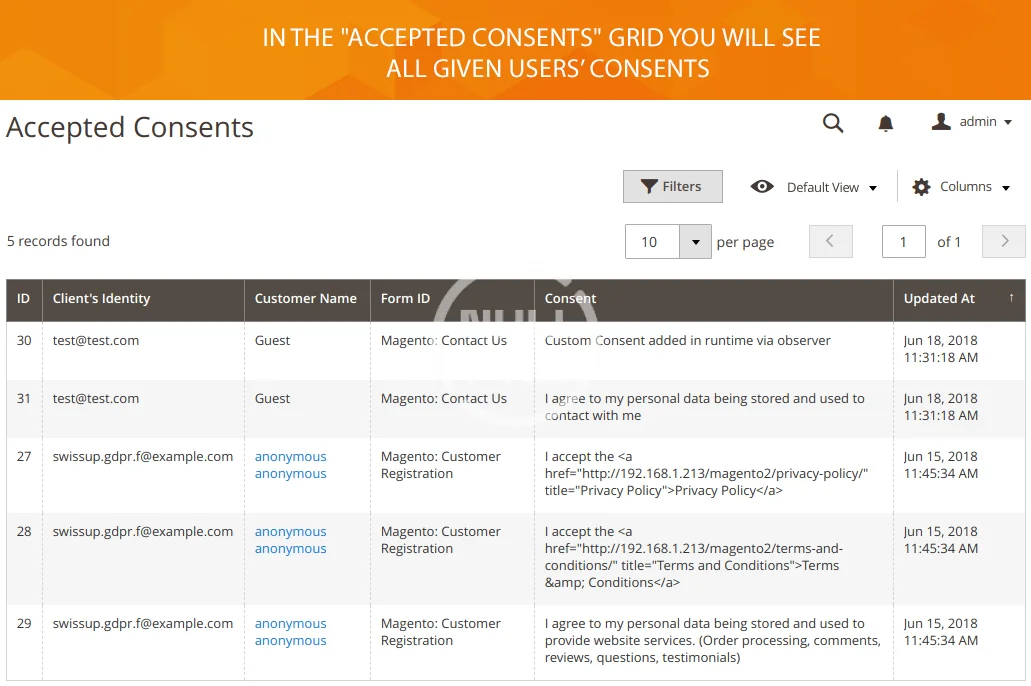Sort by Client's Identity column header
Screen dimensions: 1031x686
(x=101, y=299)
